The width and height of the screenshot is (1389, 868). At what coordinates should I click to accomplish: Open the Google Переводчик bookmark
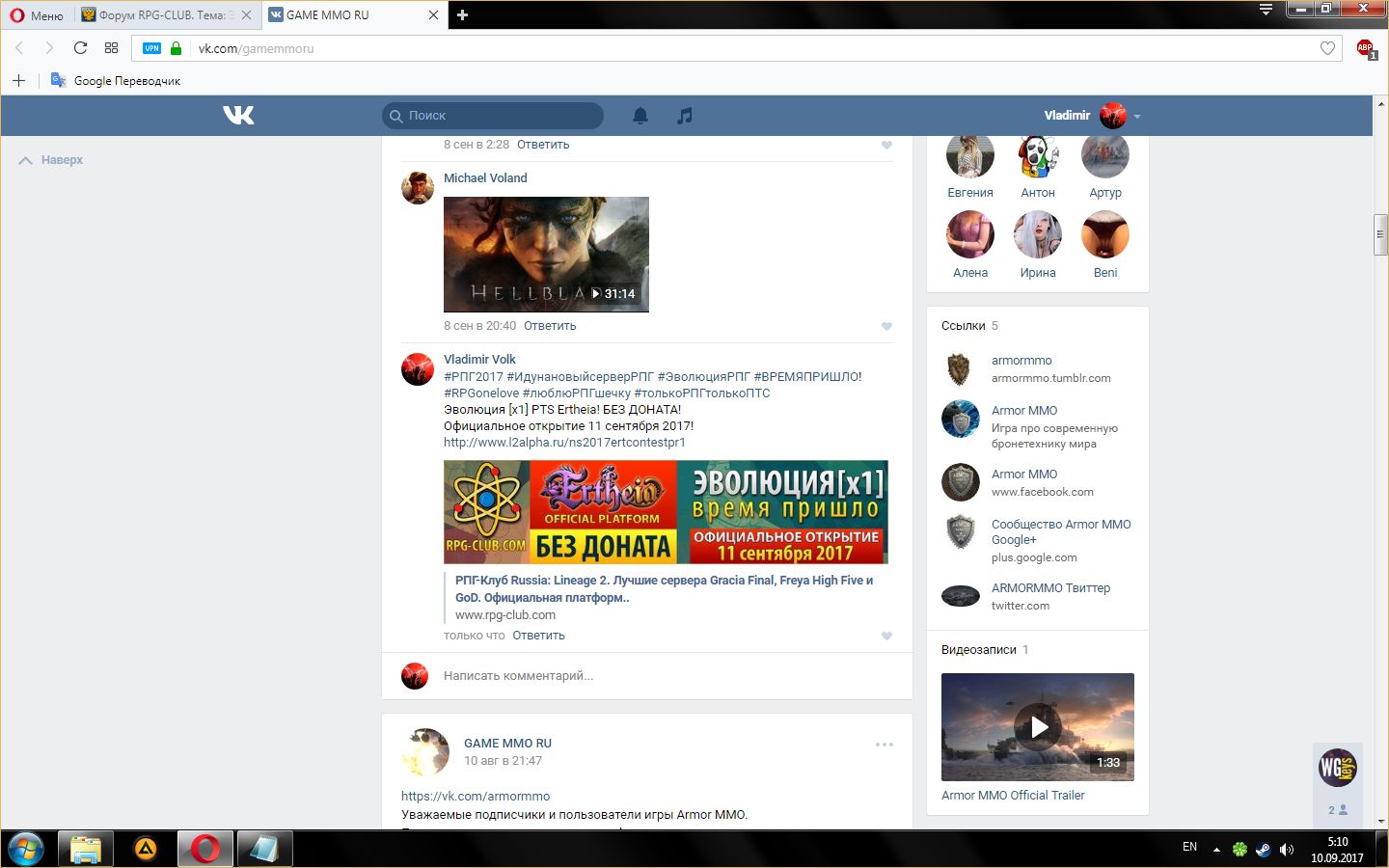[116, 81]
